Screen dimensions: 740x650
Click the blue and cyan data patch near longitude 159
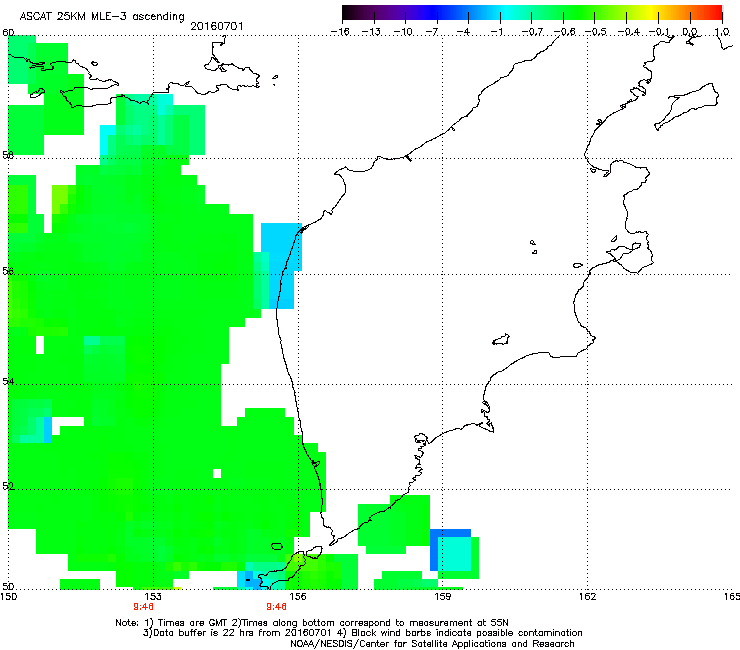pyautogui.click(x=451, y=550)
